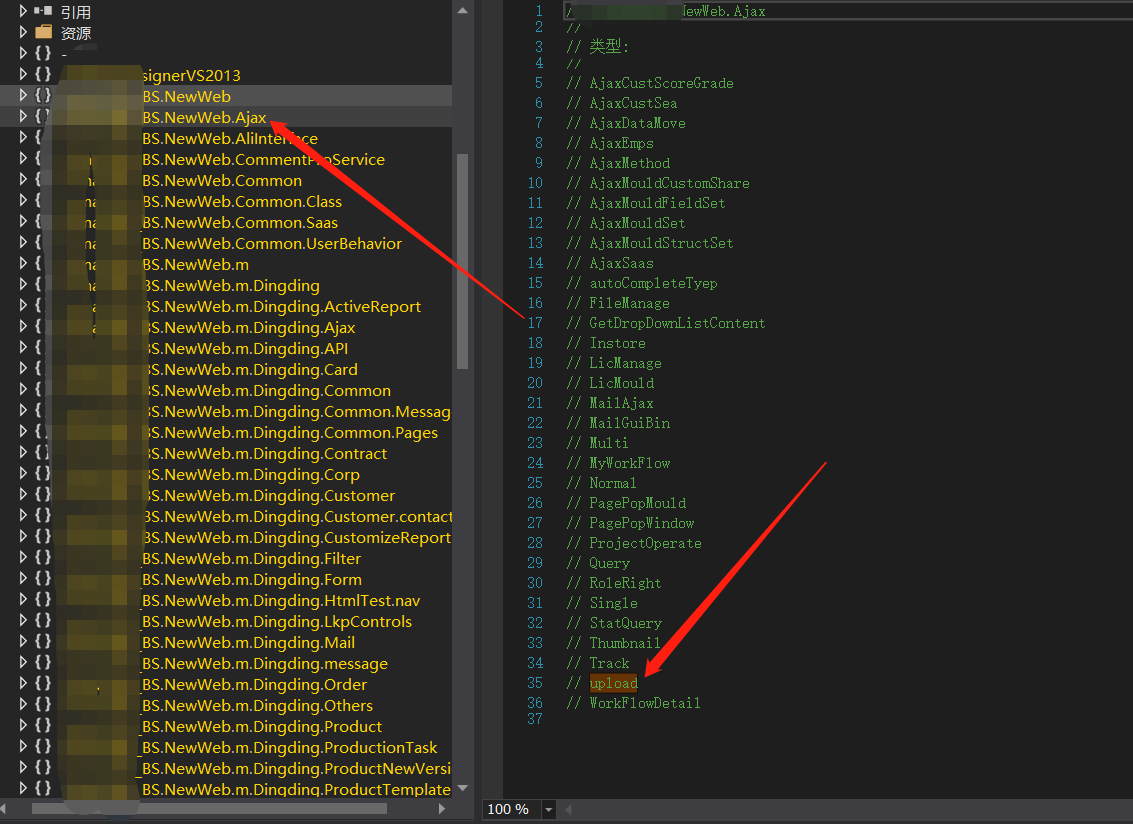This screenshot has width=1133, height=824.
Task: Click the highlighted upload text
Action: point(613,683)
